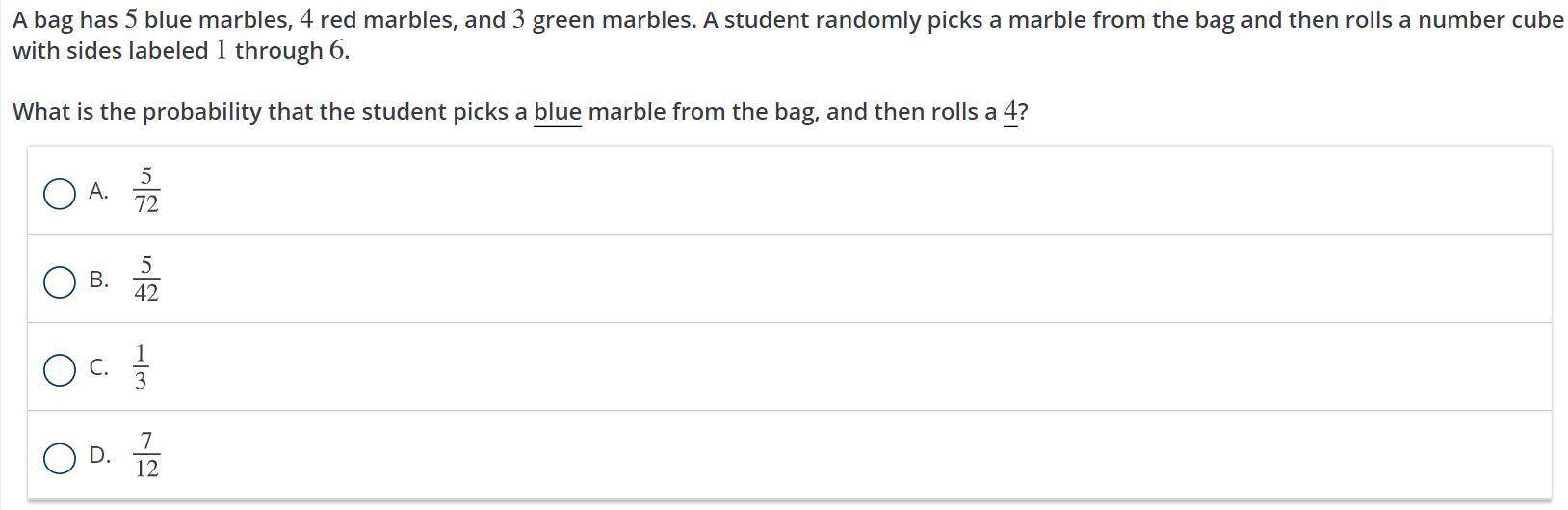This screenshot has height=510, width=1568.
Task: Click the number 3 before "green marbles"
Action: click(x=518, y=20)
